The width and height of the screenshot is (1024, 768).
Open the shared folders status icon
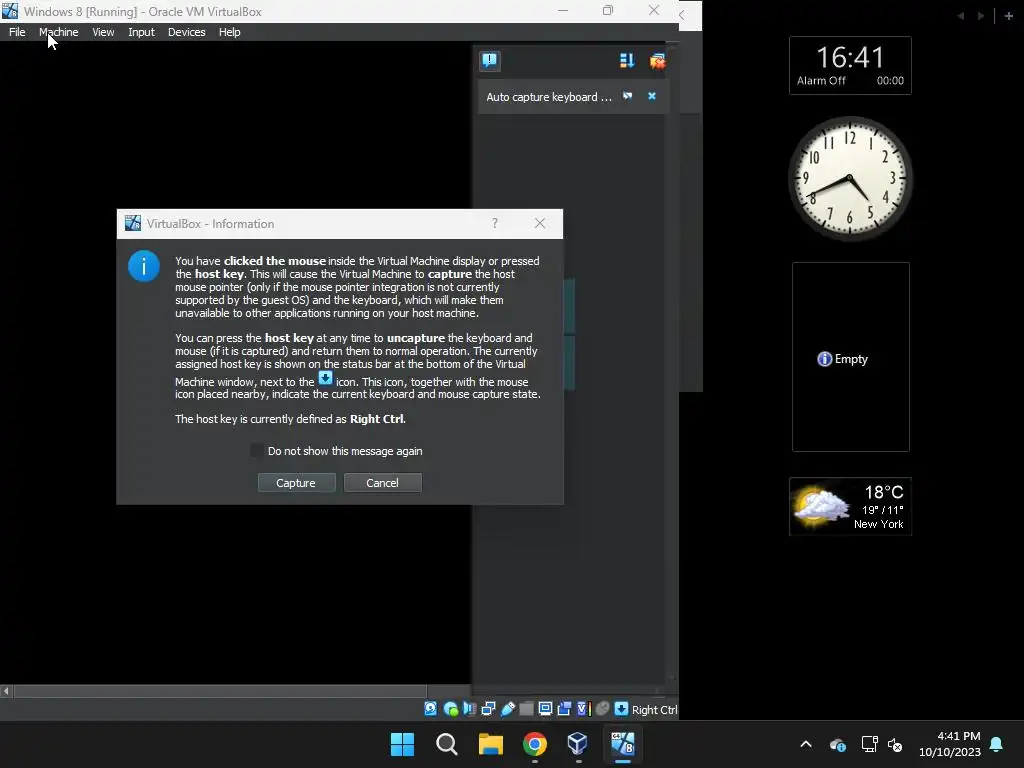click(526, 709)
